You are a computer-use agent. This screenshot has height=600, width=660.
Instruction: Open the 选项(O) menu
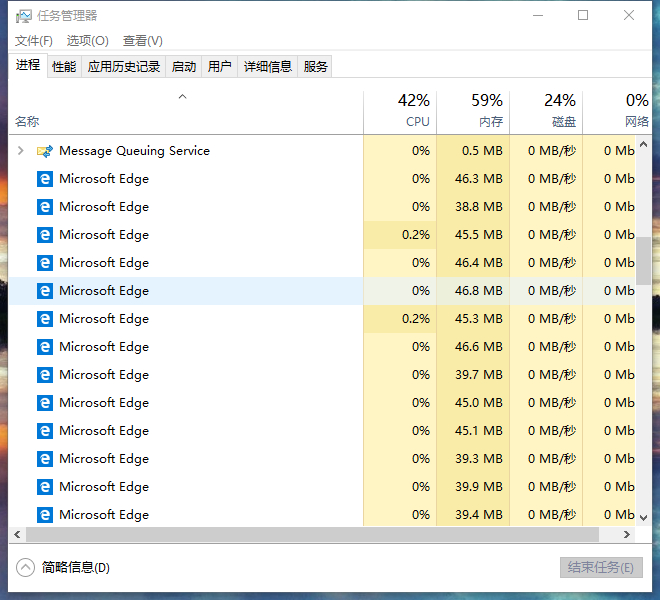point(88,41)
